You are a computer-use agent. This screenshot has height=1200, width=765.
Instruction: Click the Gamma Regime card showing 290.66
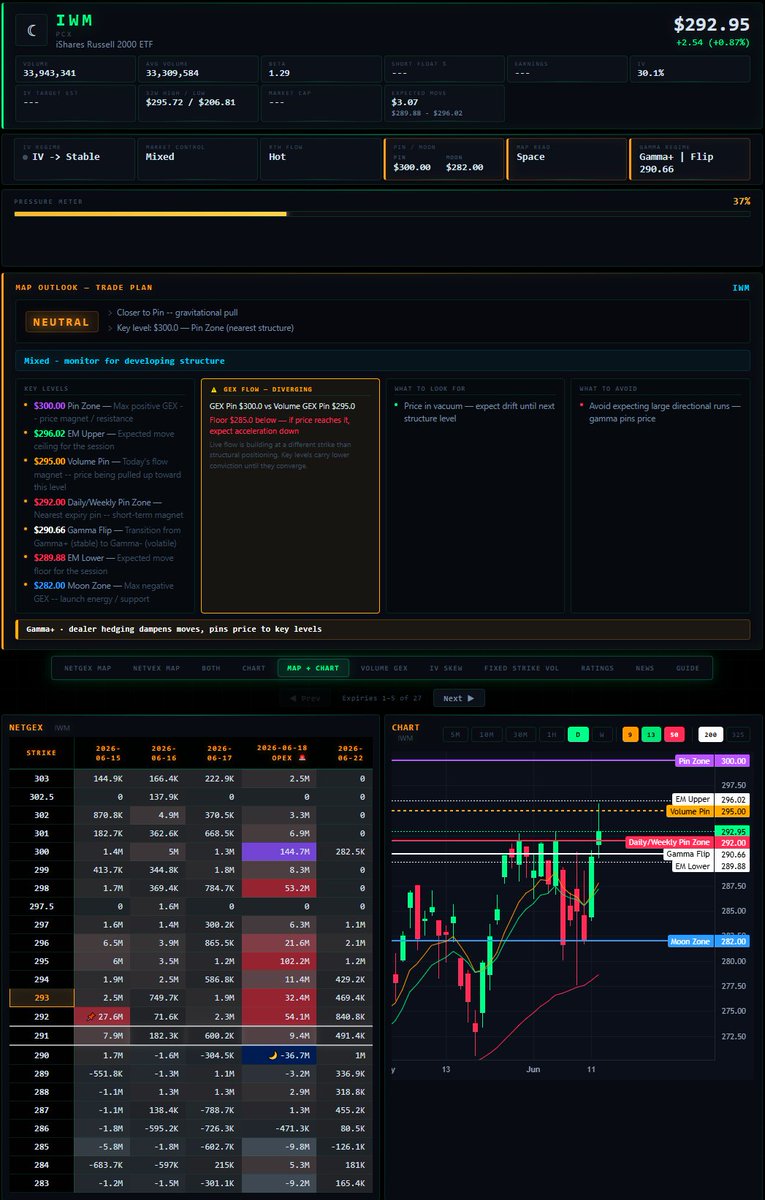[689, 159]
